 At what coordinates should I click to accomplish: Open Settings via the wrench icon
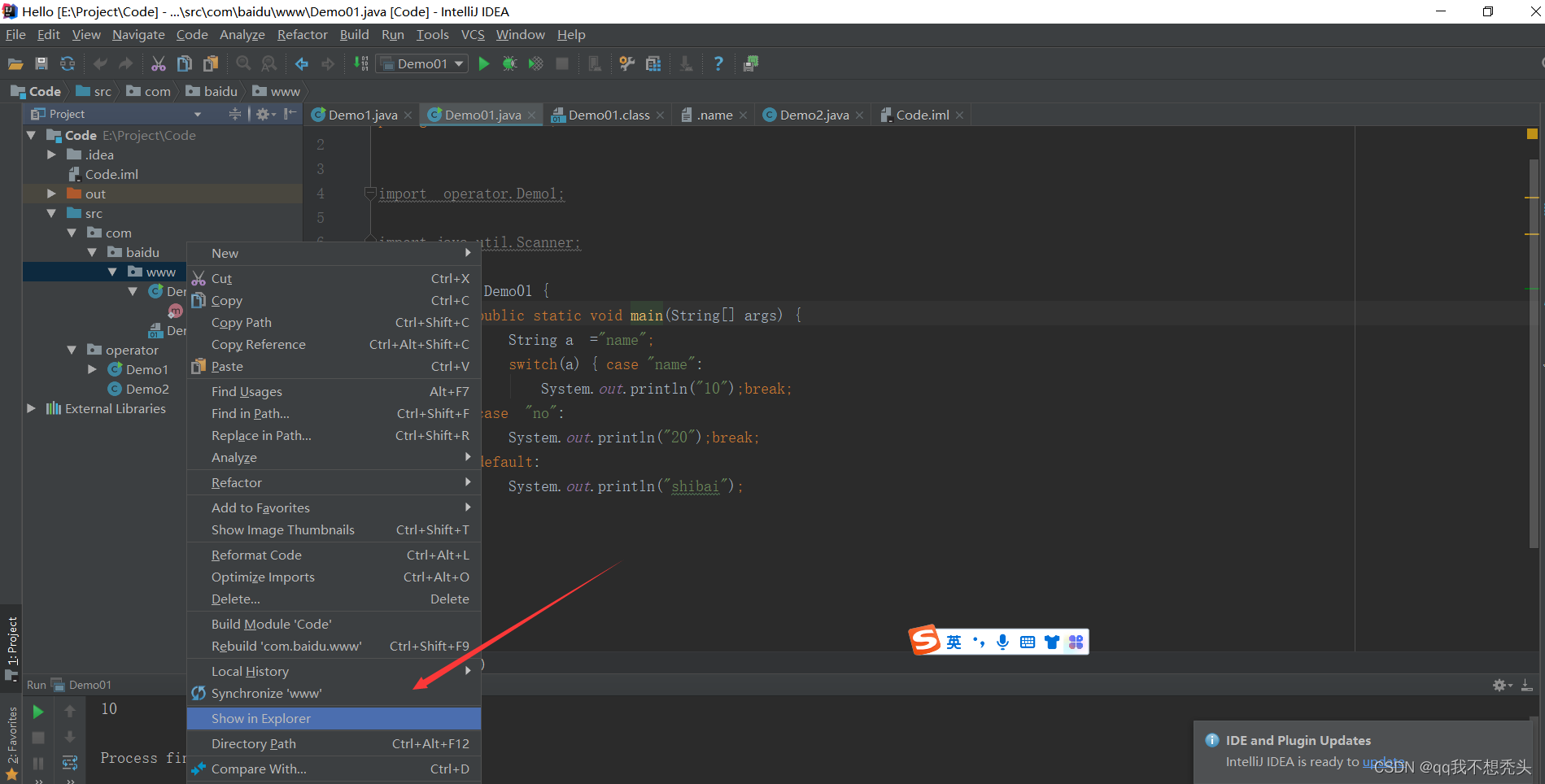coord(626,63)
